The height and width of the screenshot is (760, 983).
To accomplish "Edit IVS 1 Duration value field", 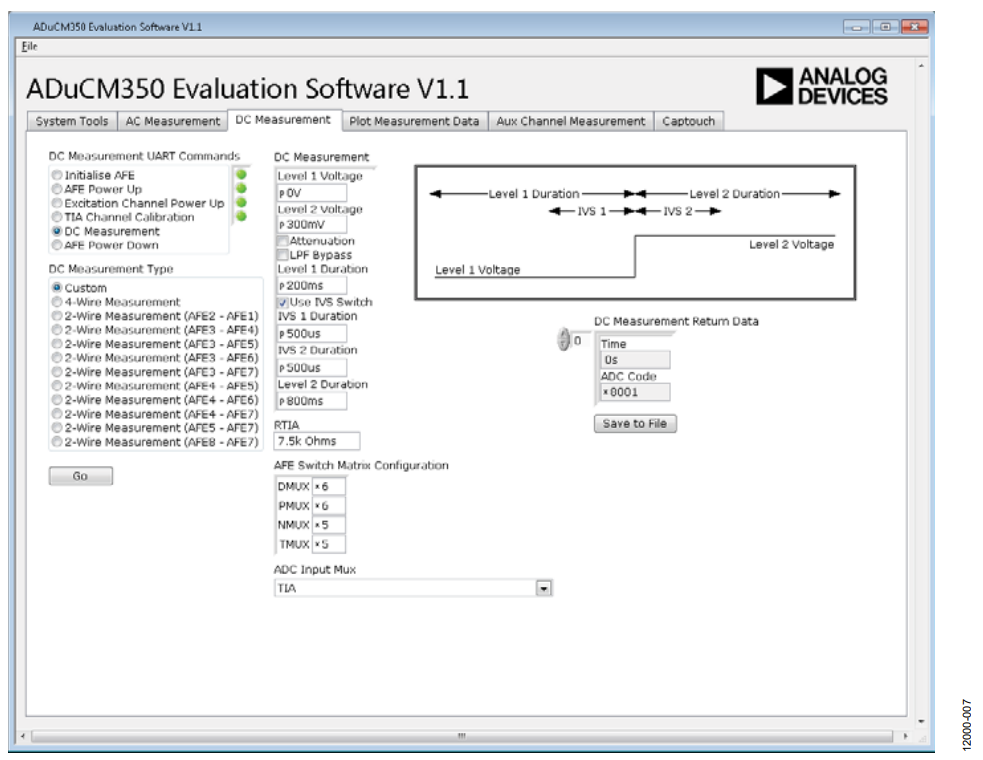I will pyautogui.click(x=312, y=334).
